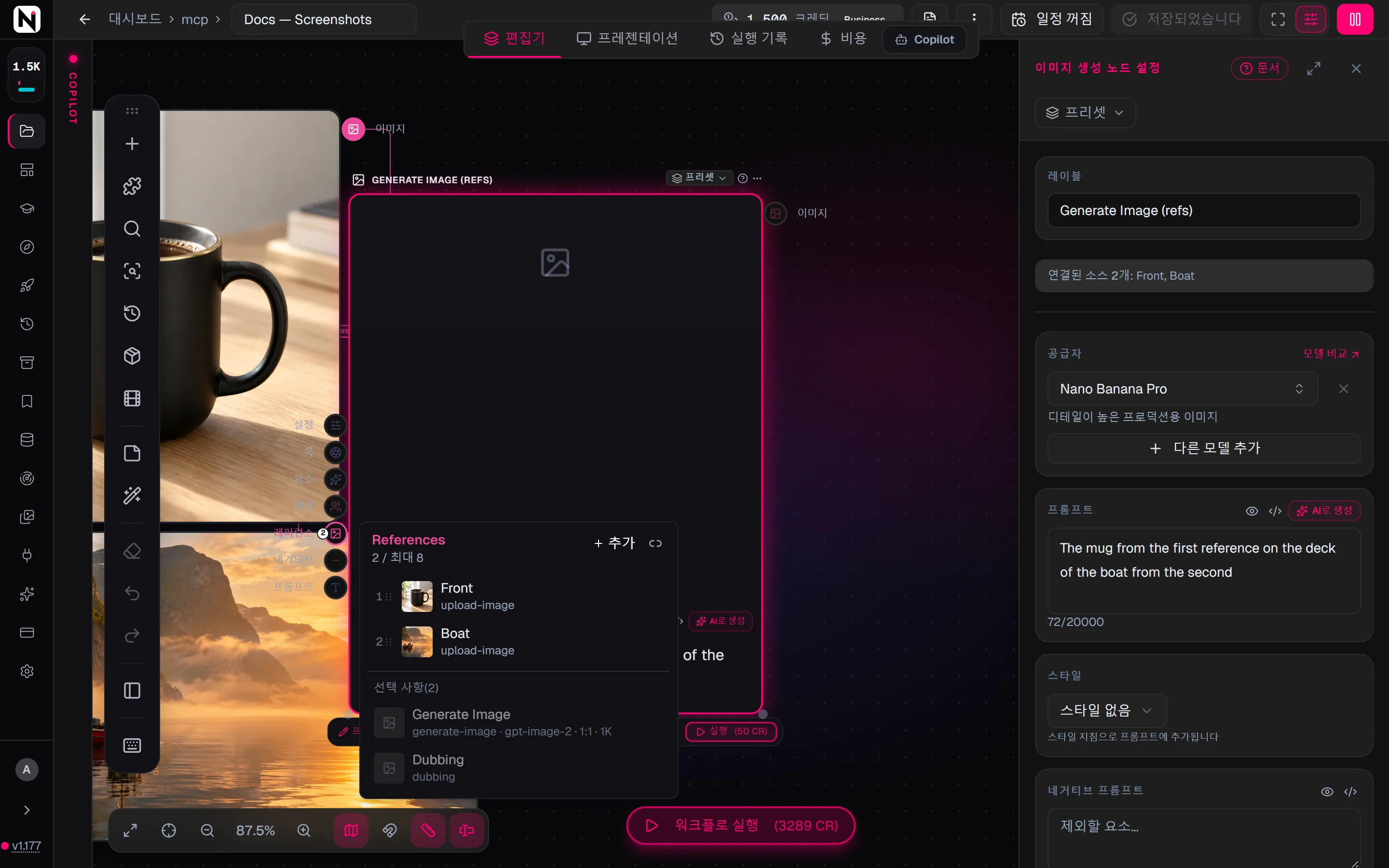Viewport: 1389px width, 868px height.
Task: Toggle prompt preview eye icon
Action: (1252, 511)
